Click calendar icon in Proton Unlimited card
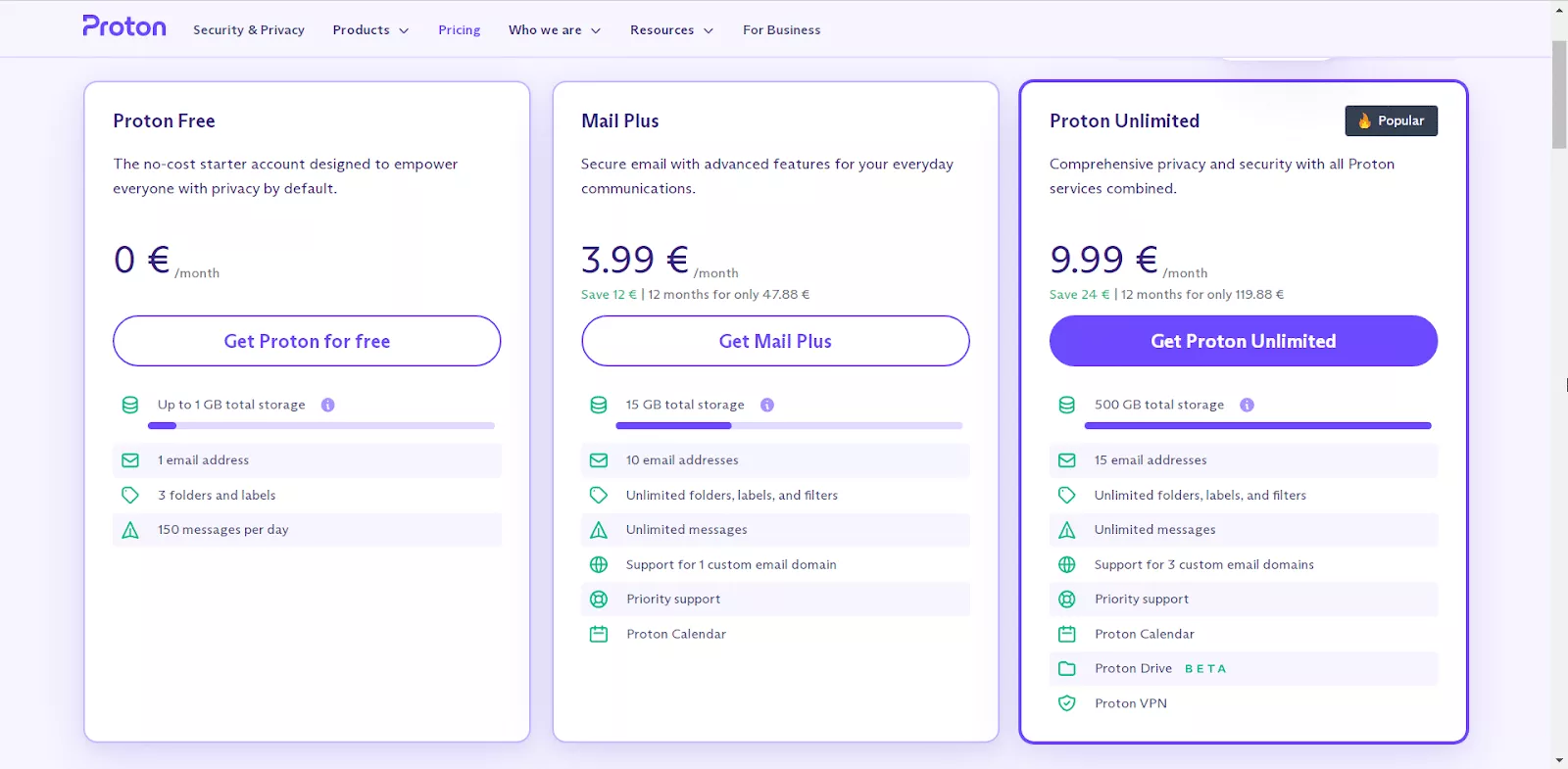The width and height of the screenshot is (1568, 769). (x=1067, y=635)
